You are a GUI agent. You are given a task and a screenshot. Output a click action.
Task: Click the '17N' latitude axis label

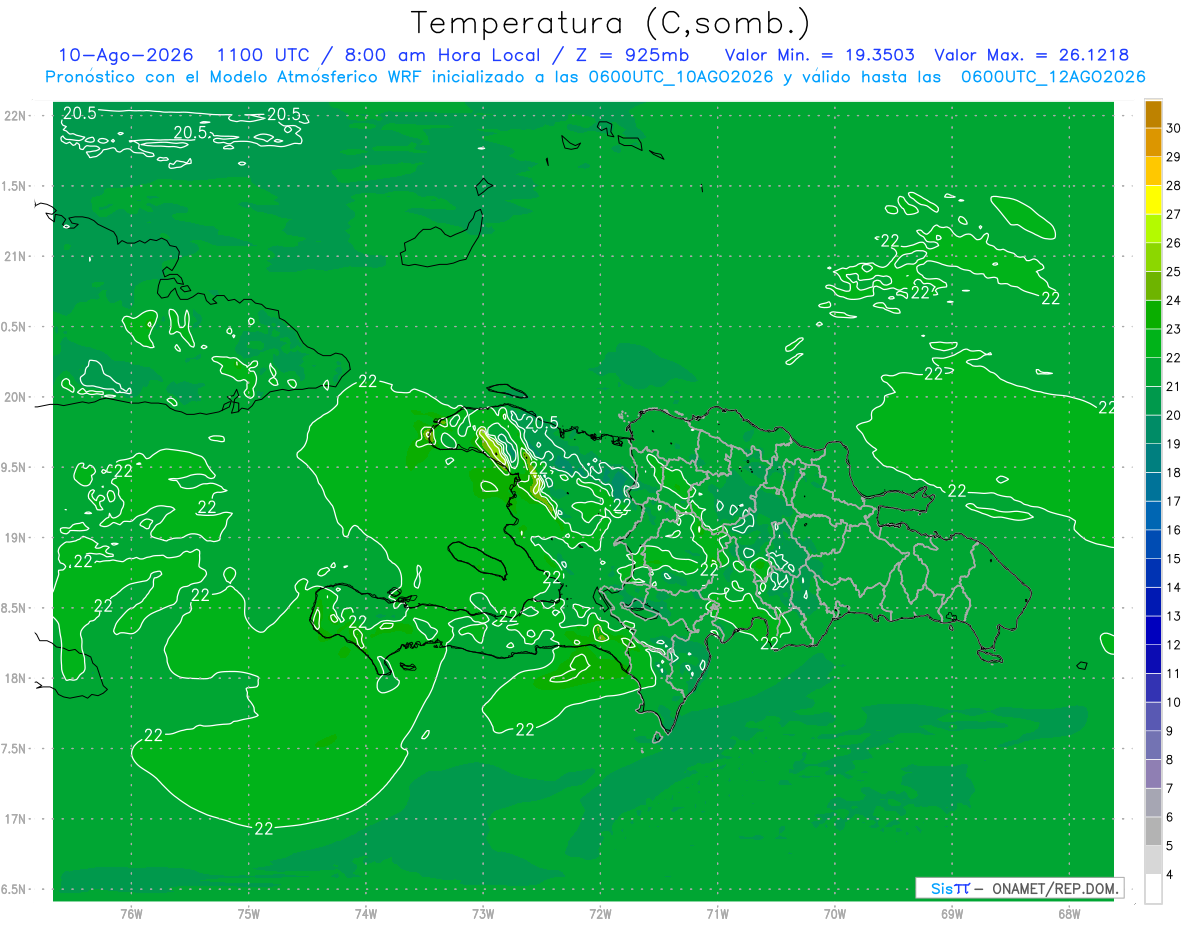tap(16, 819)
